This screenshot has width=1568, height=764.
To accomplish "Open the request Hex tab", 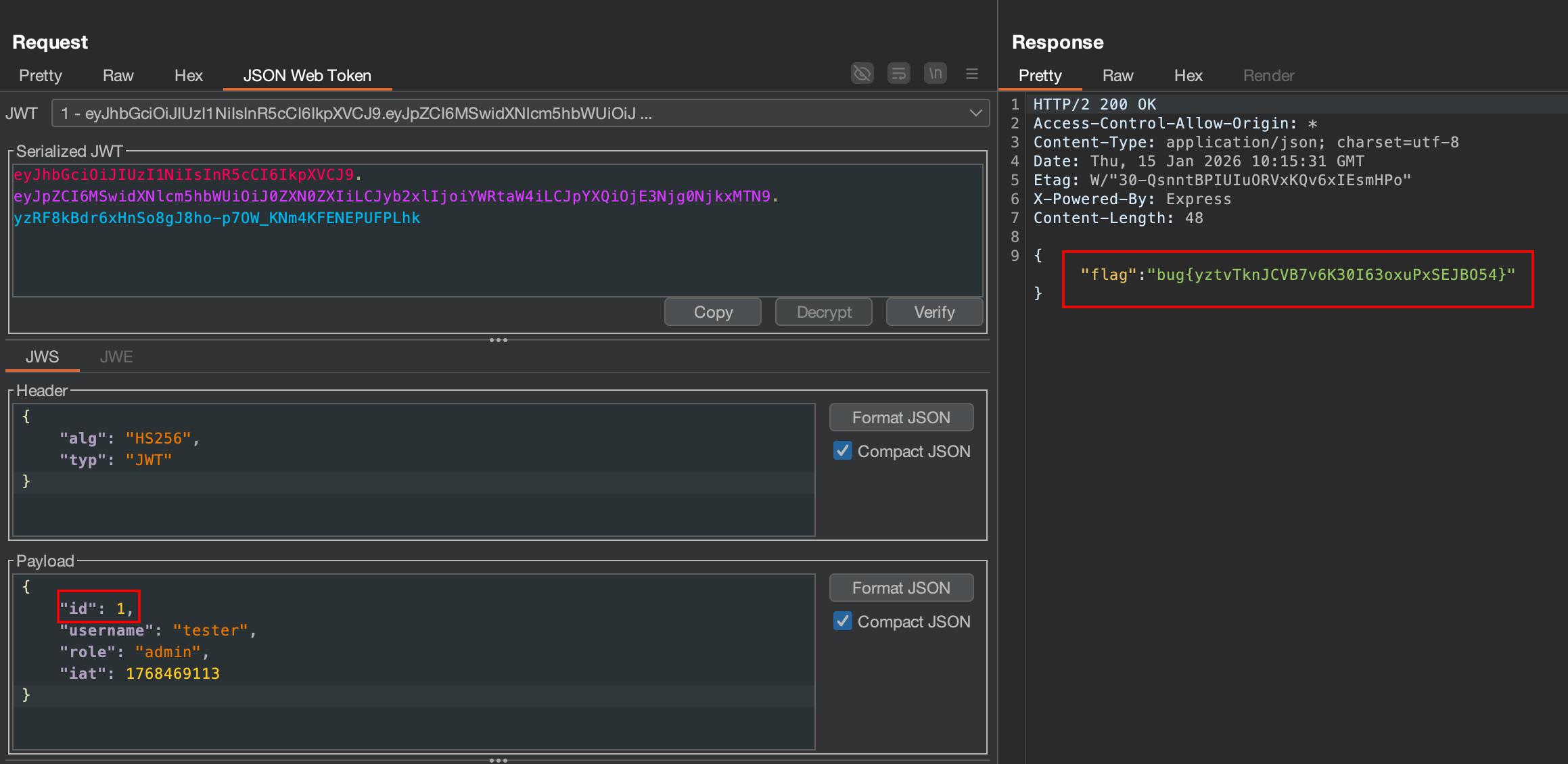I will coord(188,76).
